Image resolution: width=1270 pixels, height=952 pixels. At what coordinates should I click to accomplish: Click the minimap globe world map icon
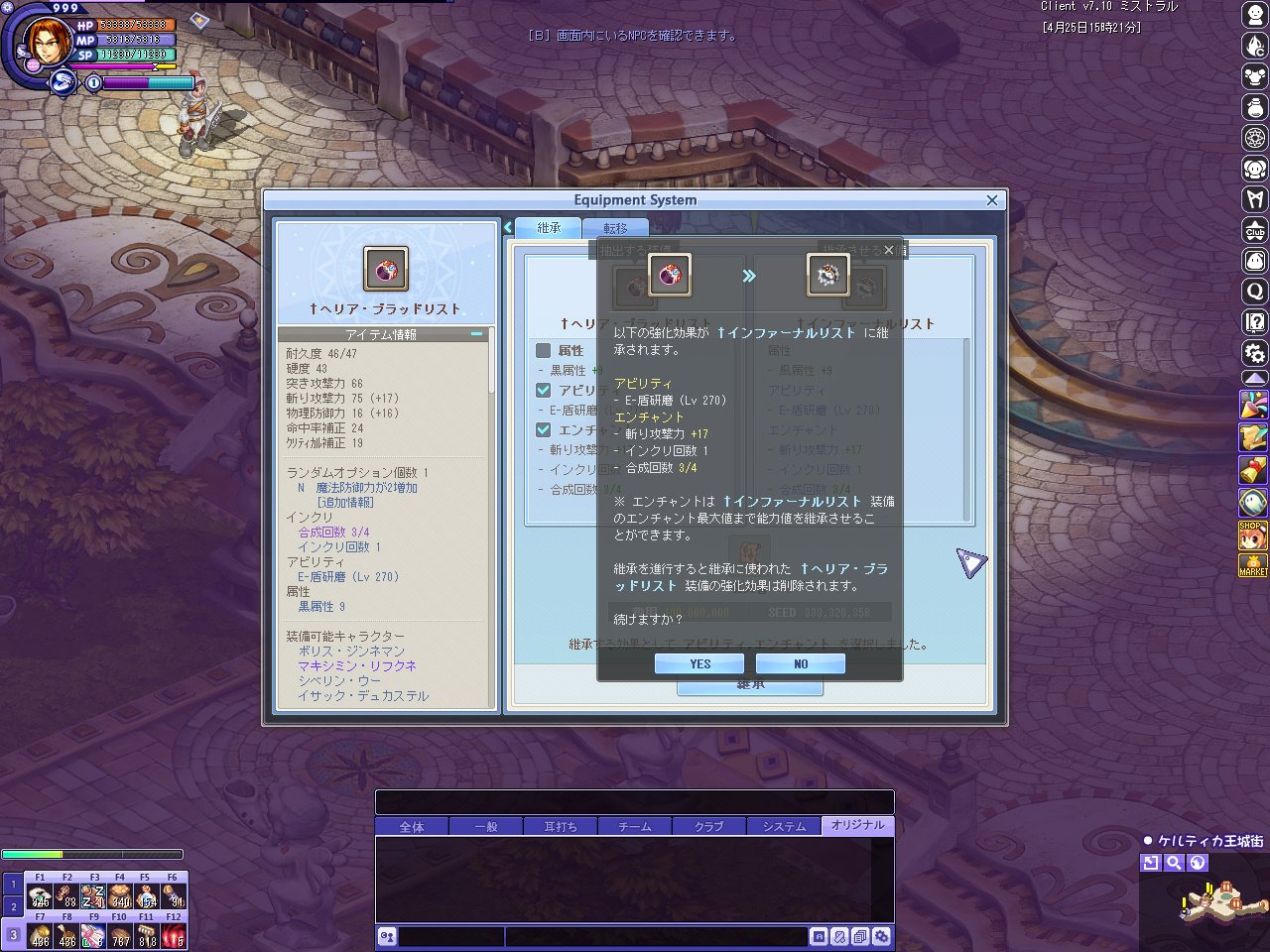(x=1198, y=863)
